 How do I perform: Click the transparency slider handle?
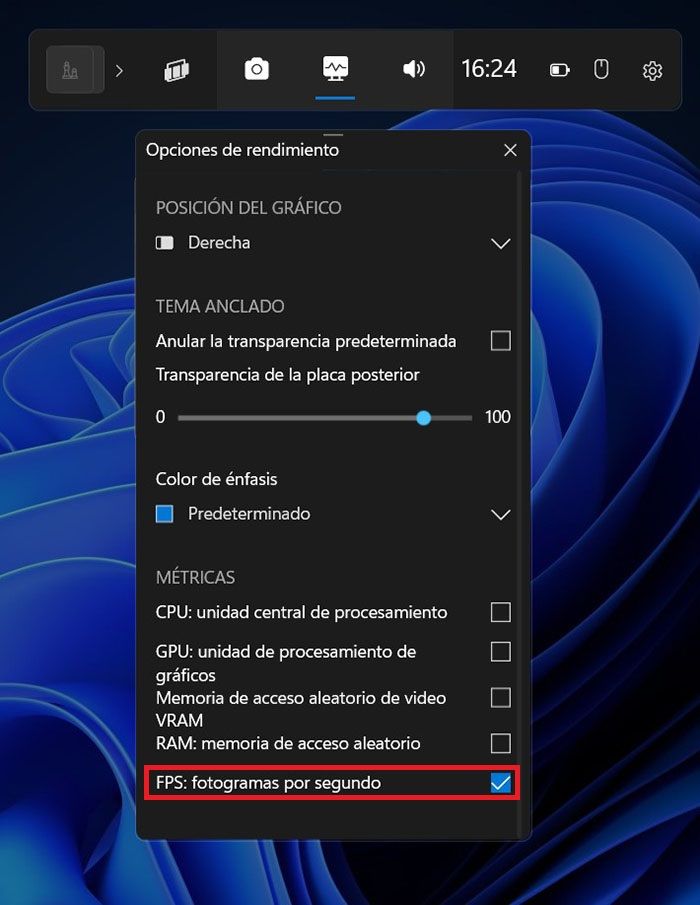(424, 418)
